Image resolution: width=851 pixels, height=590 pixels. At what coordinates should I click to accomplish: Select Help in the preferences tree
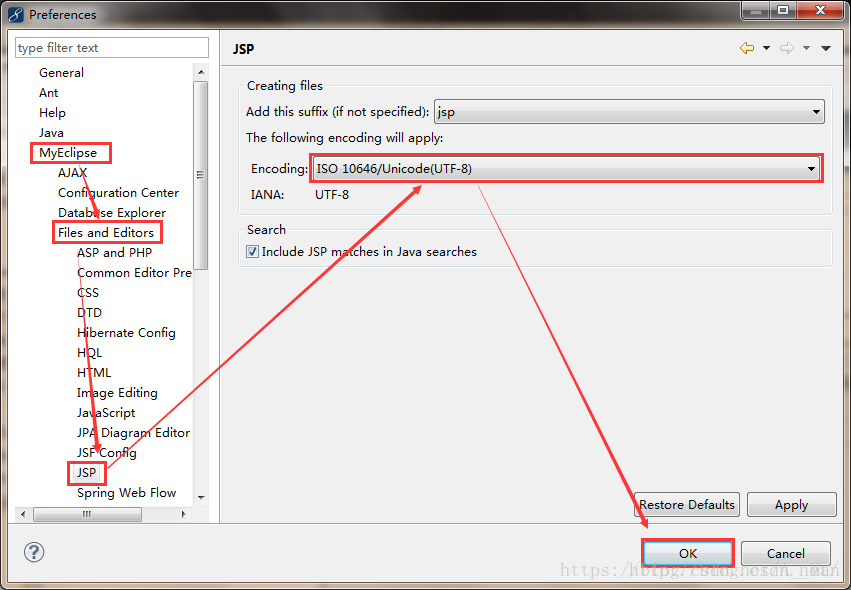tap(52, 113)
